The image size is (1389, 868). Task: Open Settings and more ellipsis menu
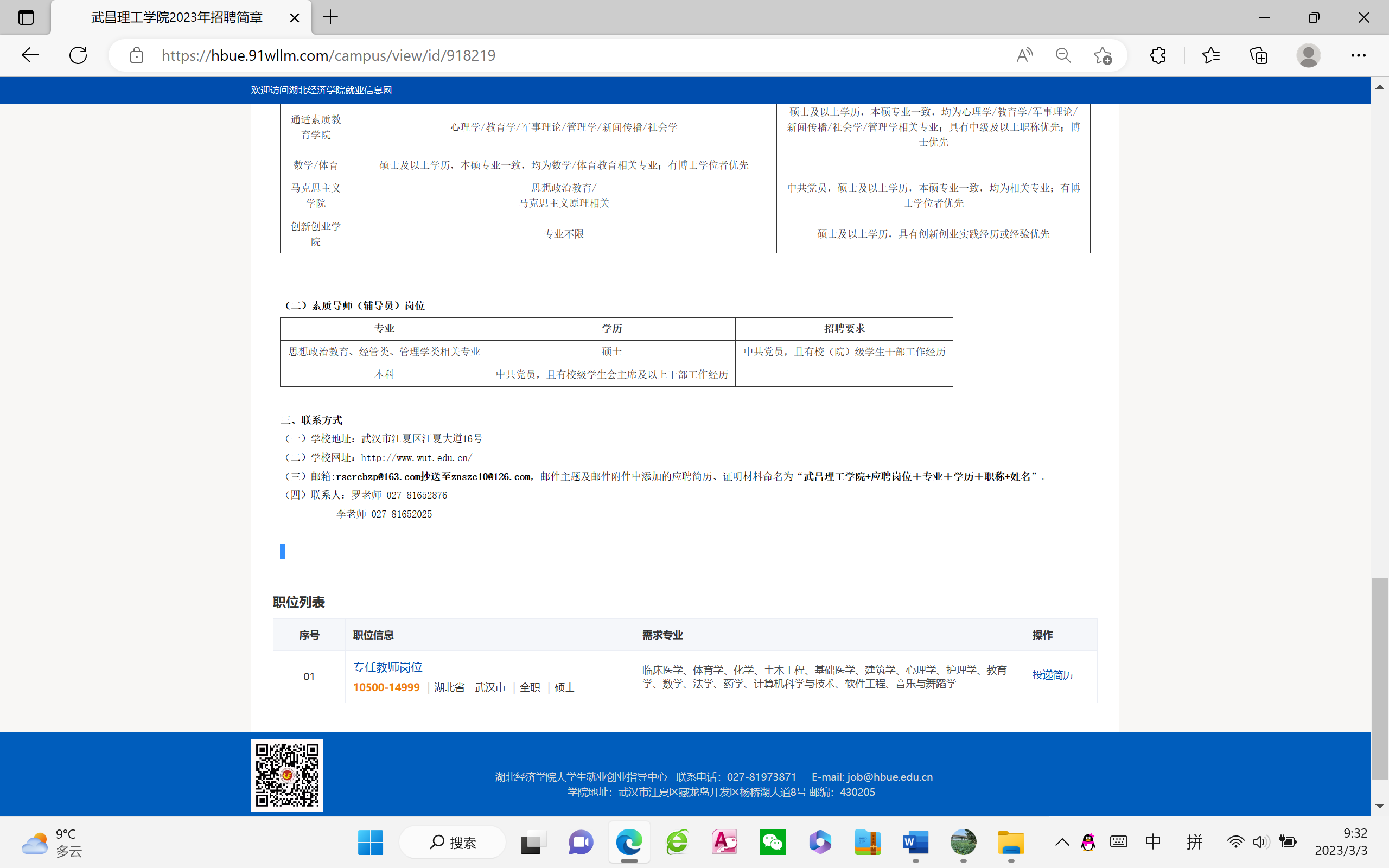(1358, 55)
